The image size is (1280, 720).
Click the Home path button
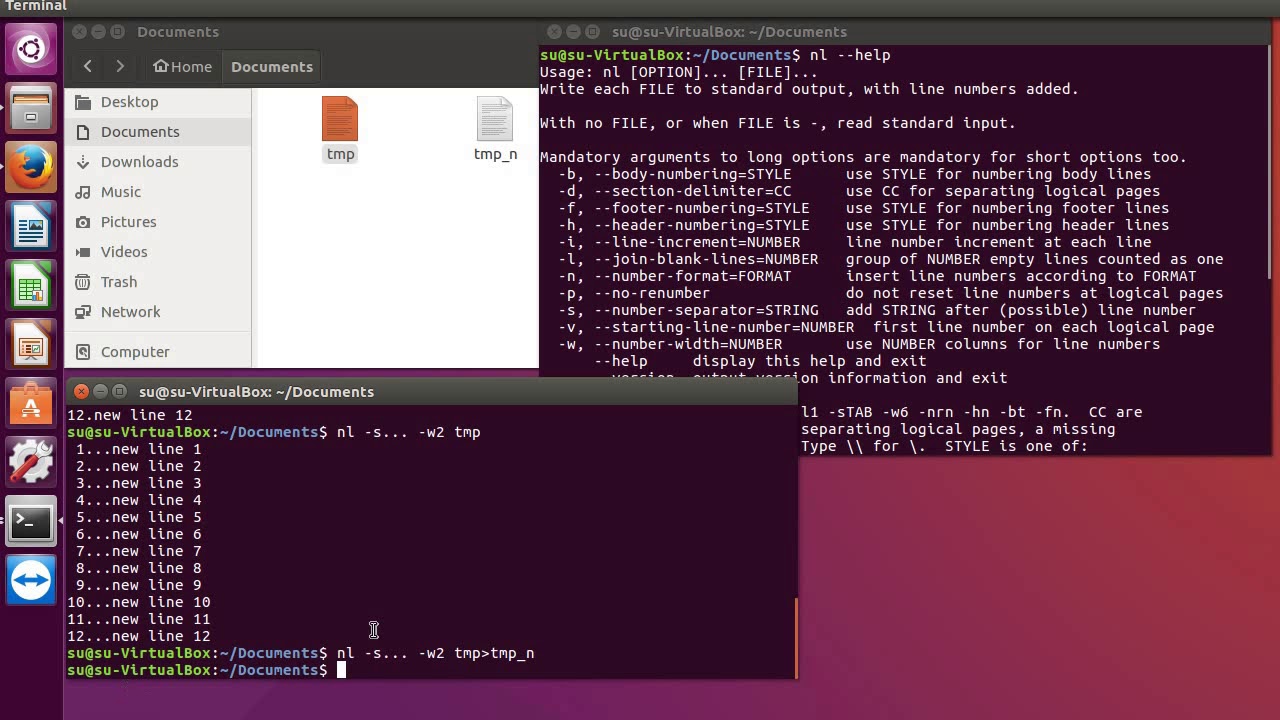coord(182,66)
